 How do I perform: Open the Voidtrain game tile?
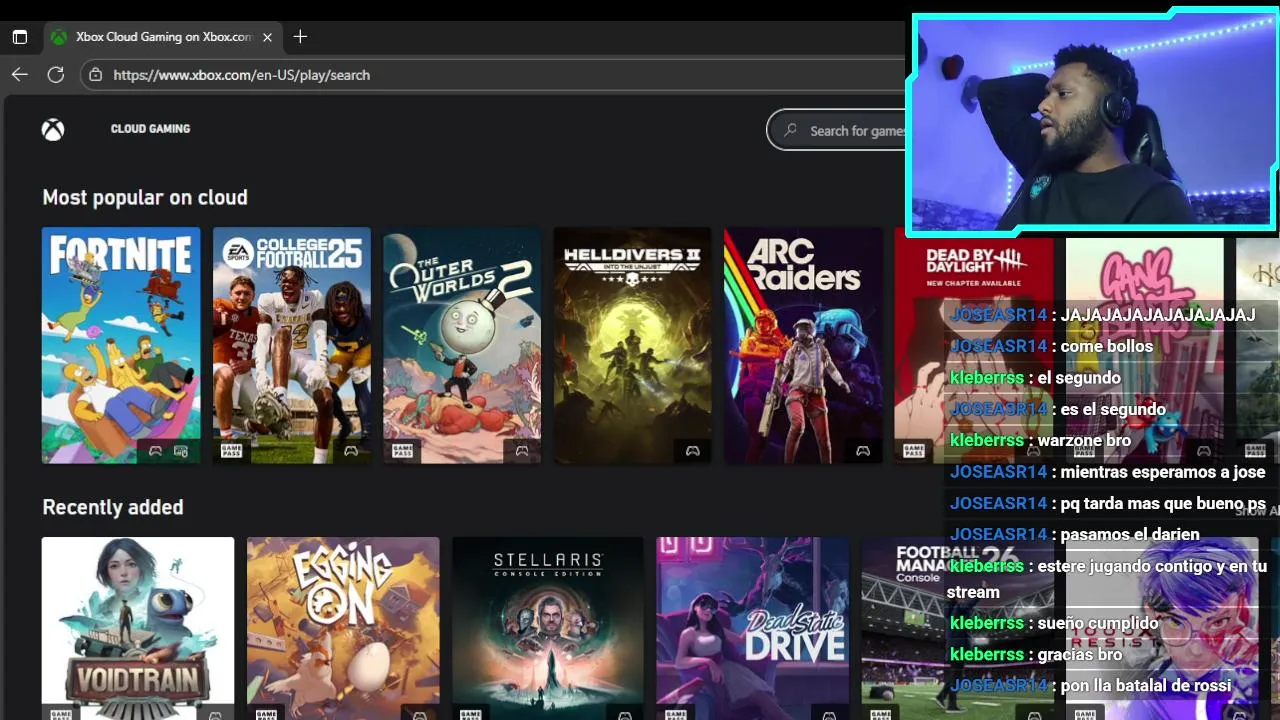138,628
